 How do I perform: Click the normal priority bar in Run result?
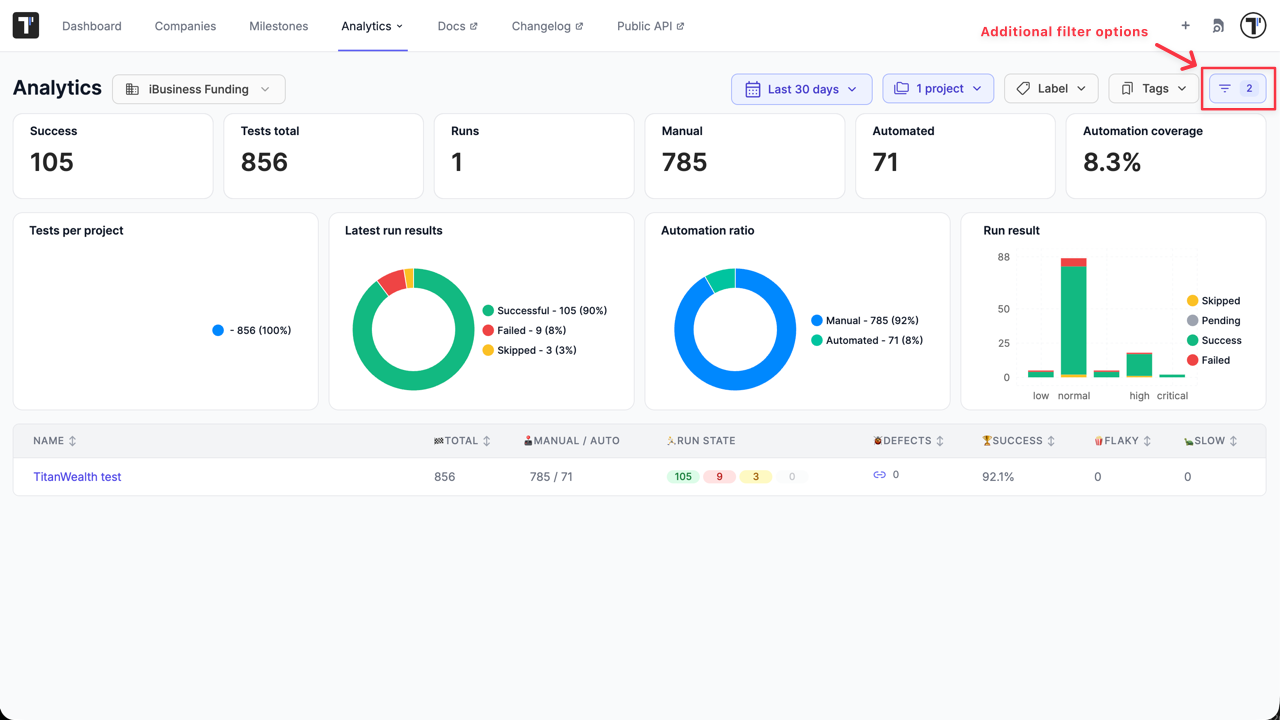click(x=1074, y=318)
